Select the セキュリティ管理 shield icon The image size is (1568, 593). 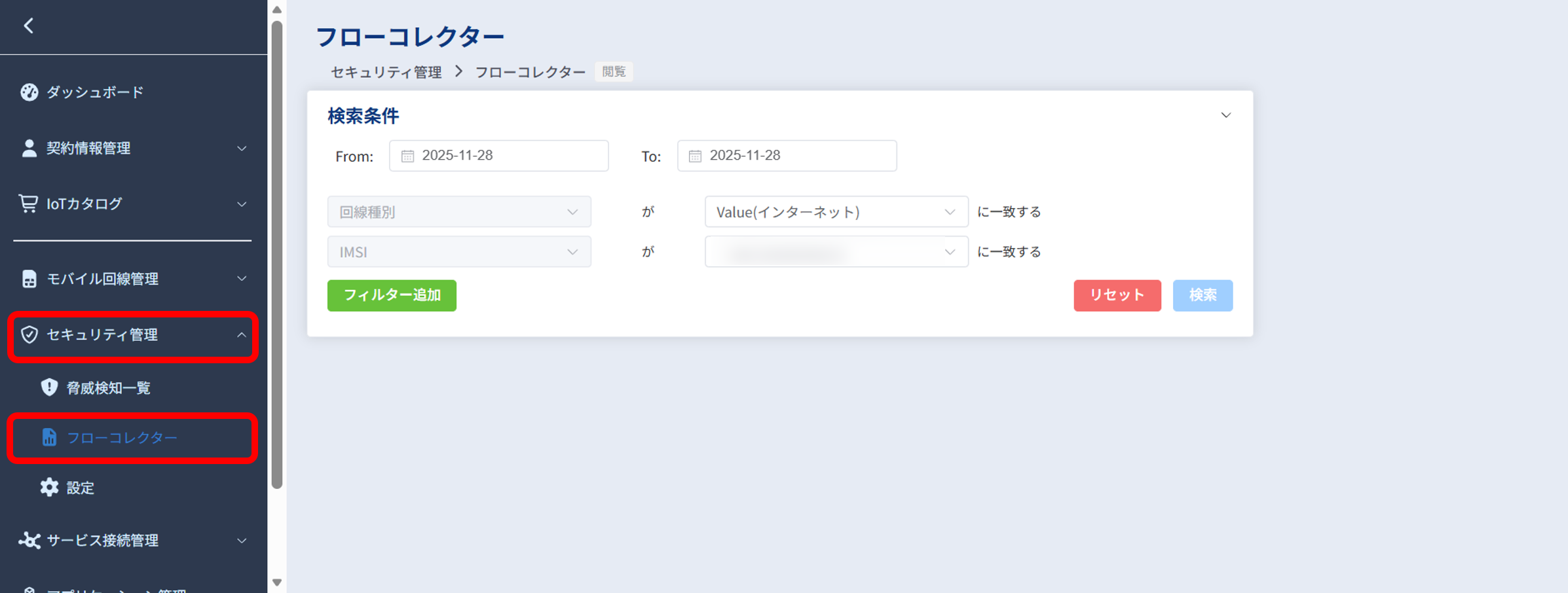[29, 335]
